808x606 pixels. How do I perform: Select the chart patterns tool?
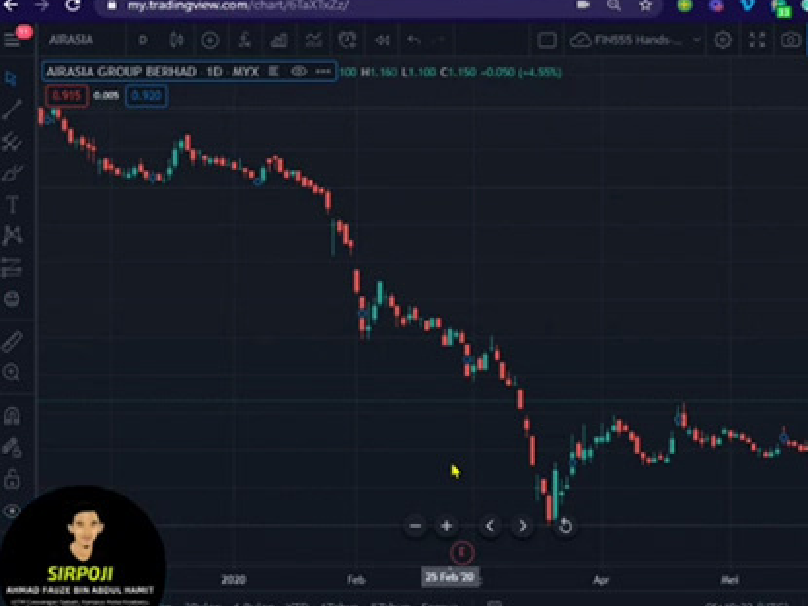[11, 235]
